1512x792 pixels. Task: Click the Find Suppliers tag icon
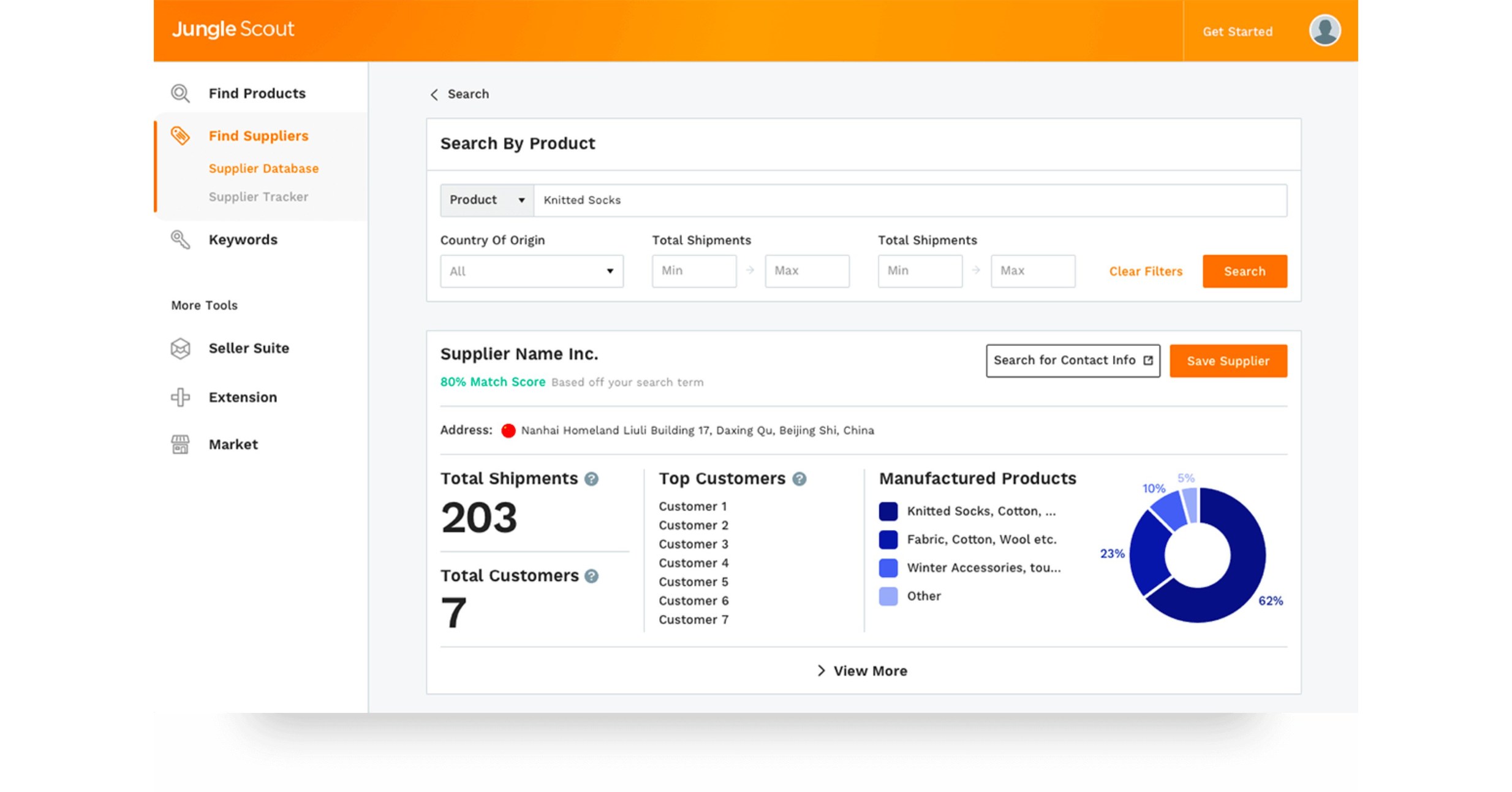(180, 135)
